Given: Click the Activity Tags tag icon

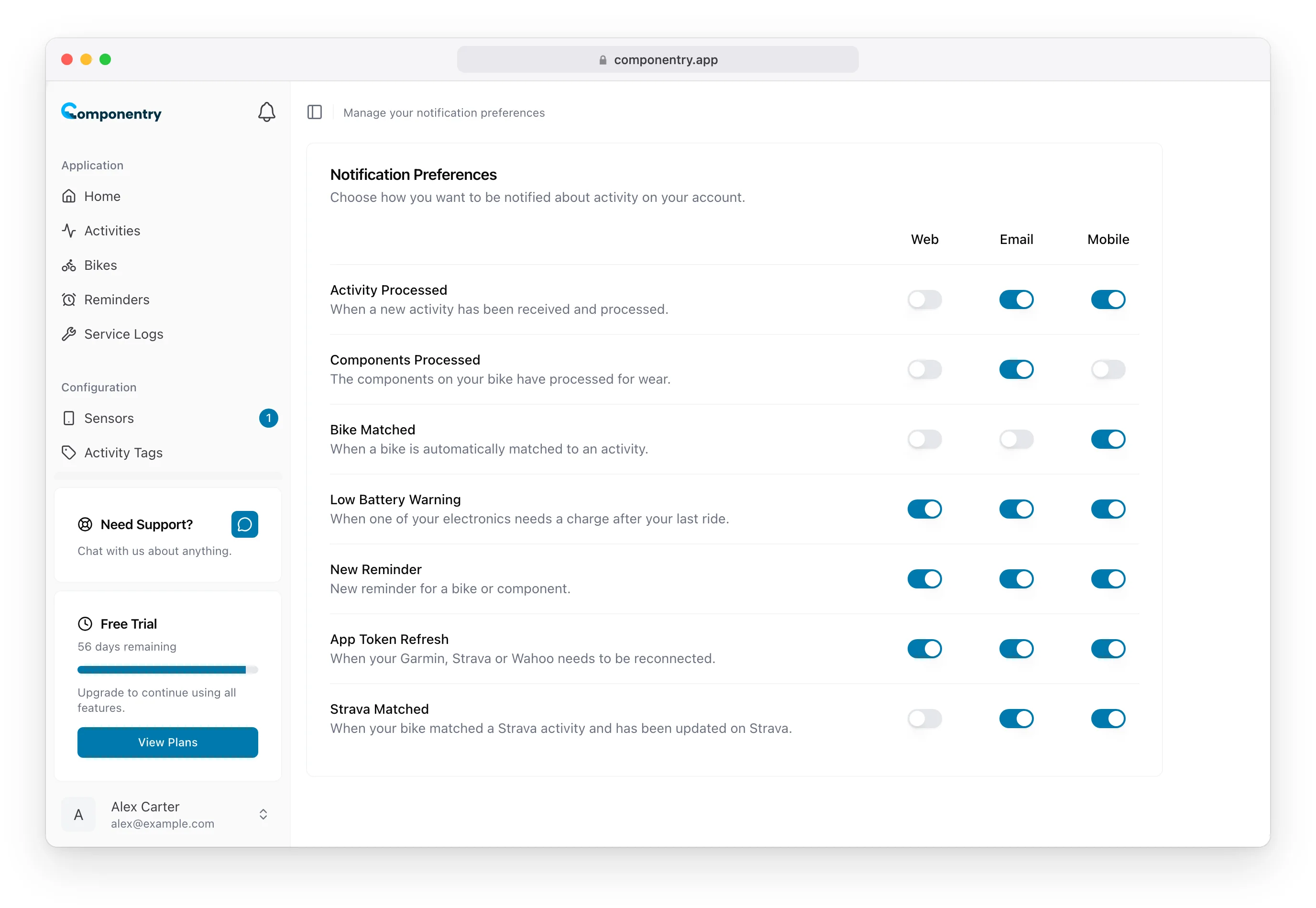Looking at the screenshot, I should coord(69,453).
